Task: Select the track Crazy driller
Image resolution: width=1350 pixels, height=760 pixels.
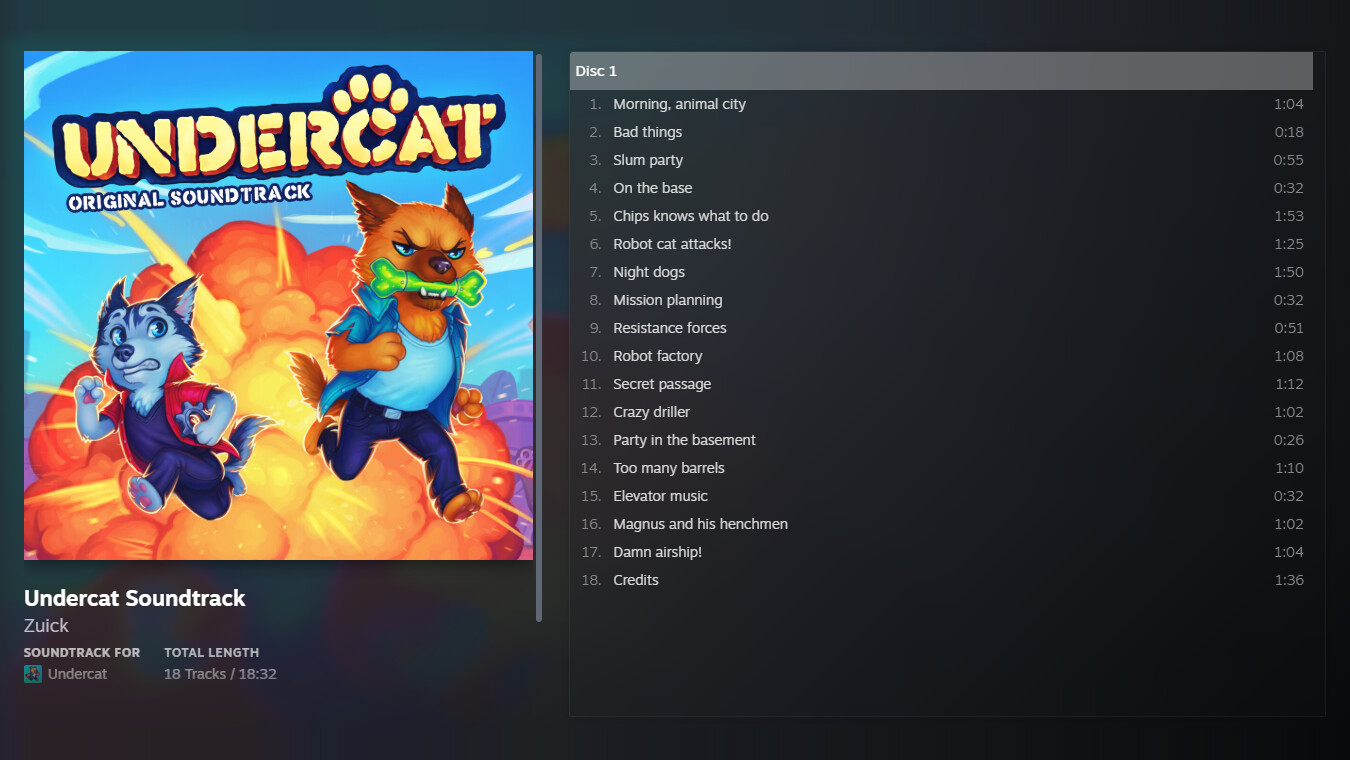Action: (x=651, y=411)
